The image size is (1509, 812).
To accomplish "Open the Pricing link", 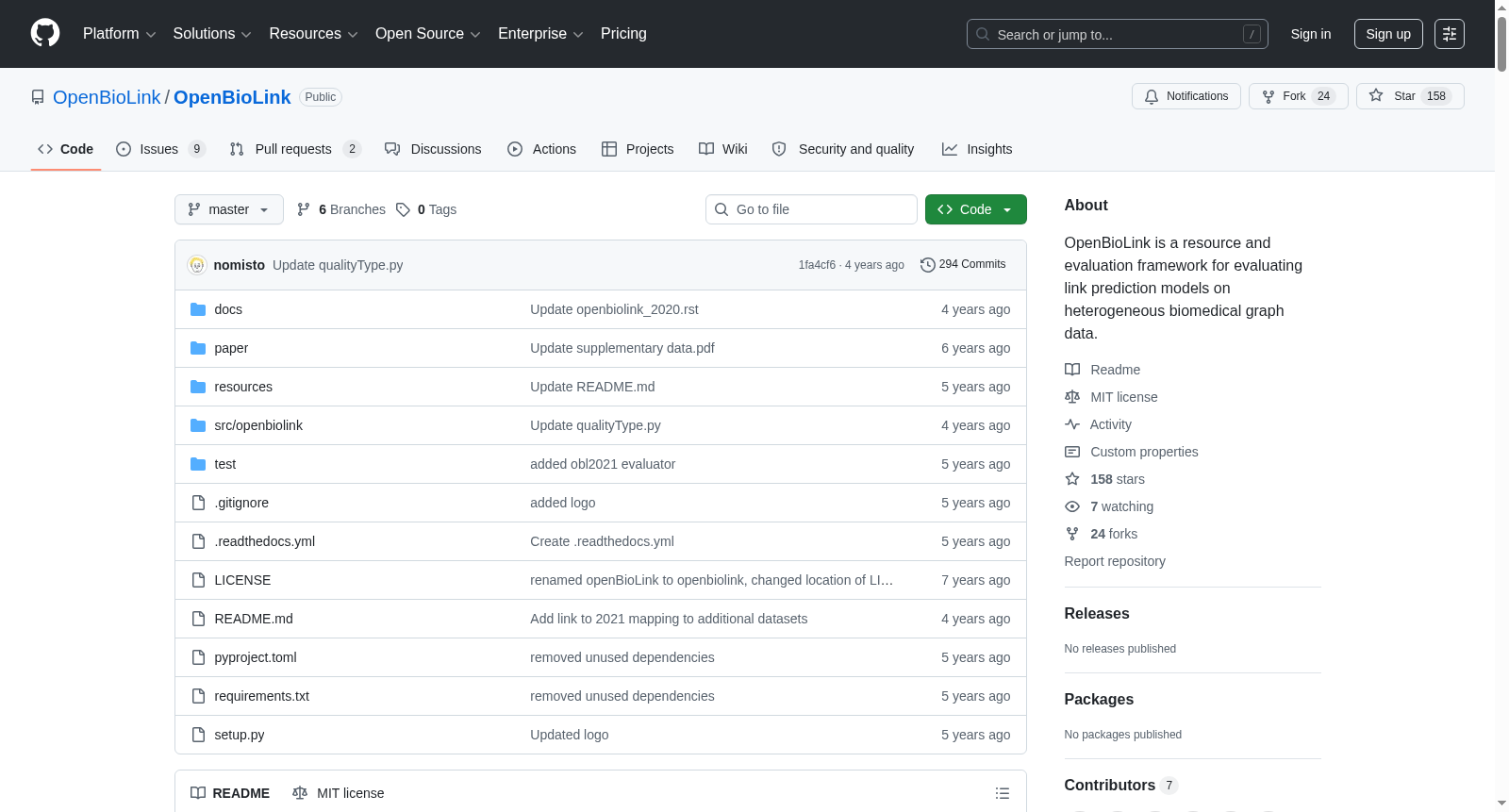I will [623, 34].
